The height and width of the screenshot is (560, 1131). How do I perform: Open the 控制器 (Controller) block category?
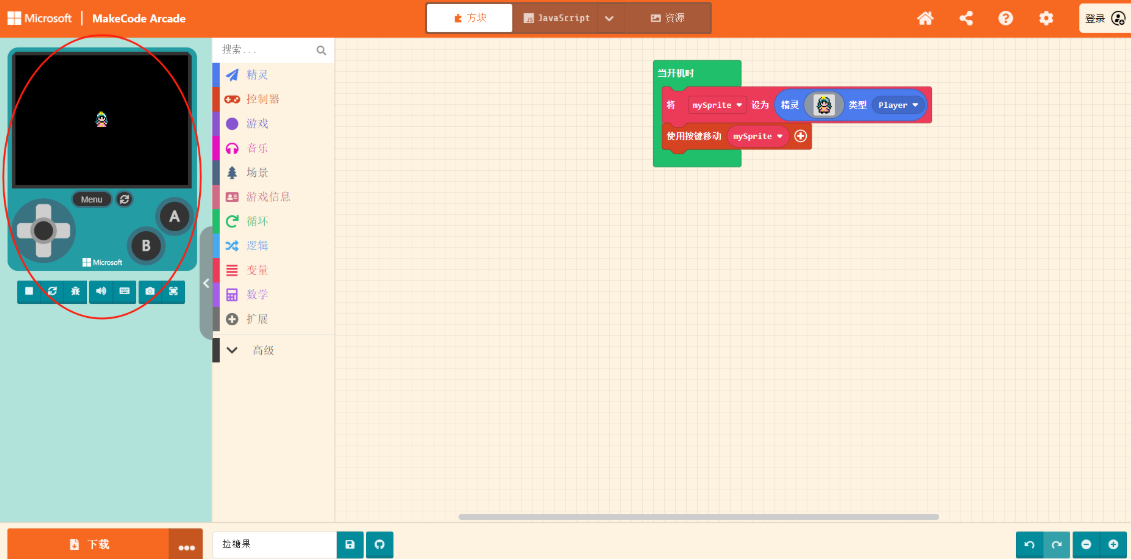coord(262,99)
